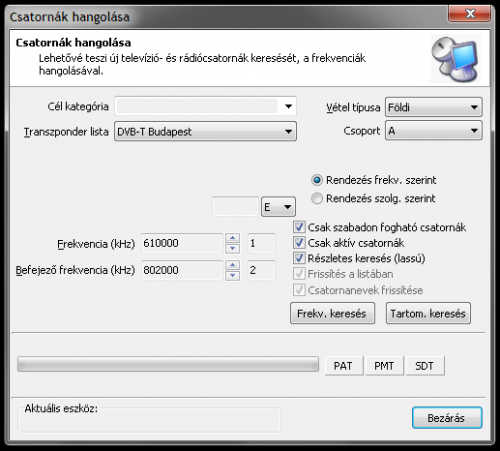Increase Frekvencia with the up arrow
The height and width of the screenshot is (451, 500).
click(232, 238)
